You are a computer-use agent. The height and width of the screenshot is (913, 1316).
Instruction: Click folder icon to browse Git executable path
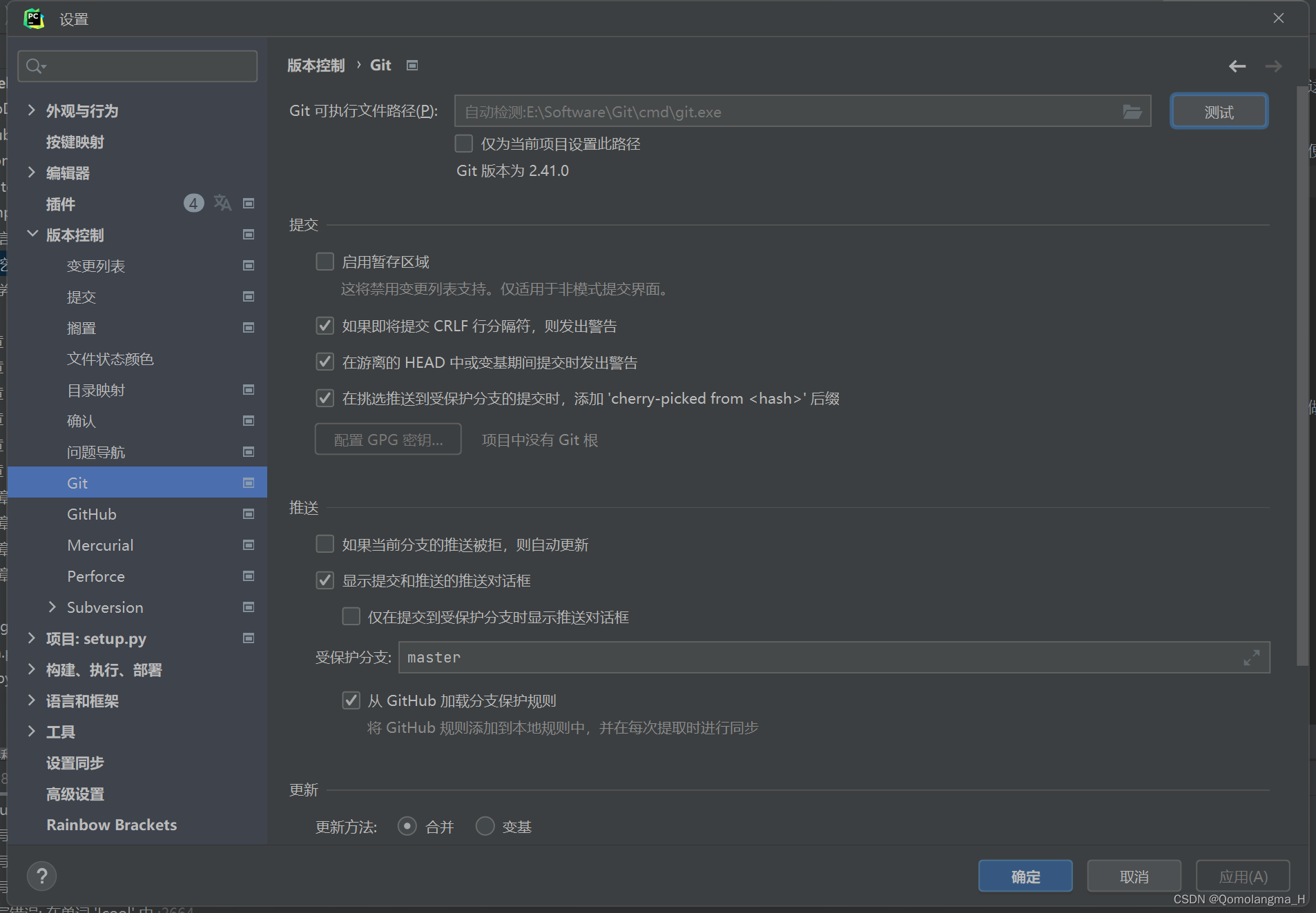tap(1132, 111)
